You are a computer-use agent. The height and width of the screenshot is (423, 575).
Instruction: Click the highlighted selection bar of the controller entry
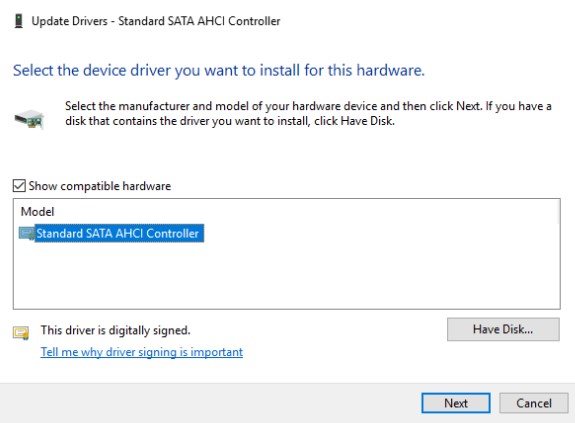coord(120,233)
